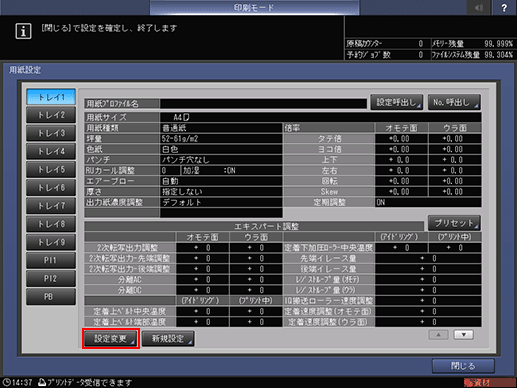The height and width of the screenshot is (388, 517).
Task: Click the 後端イレース量 value
Action: point(428,269)
